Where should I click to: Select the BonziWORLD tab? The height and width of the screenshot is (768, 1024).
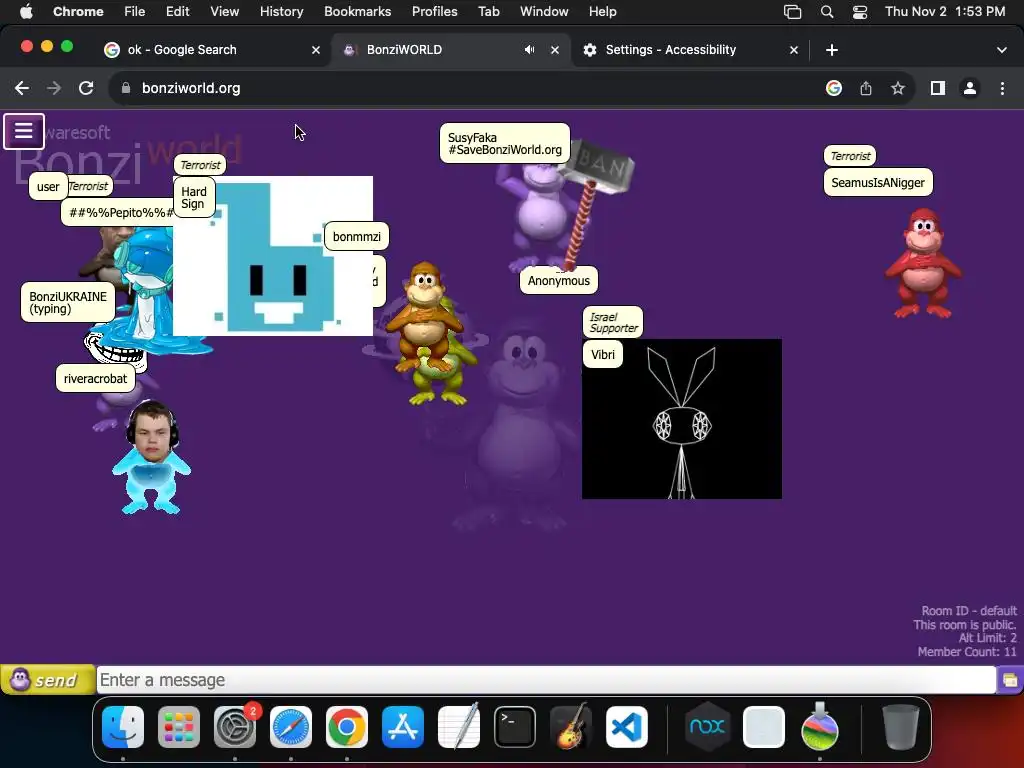431,50
